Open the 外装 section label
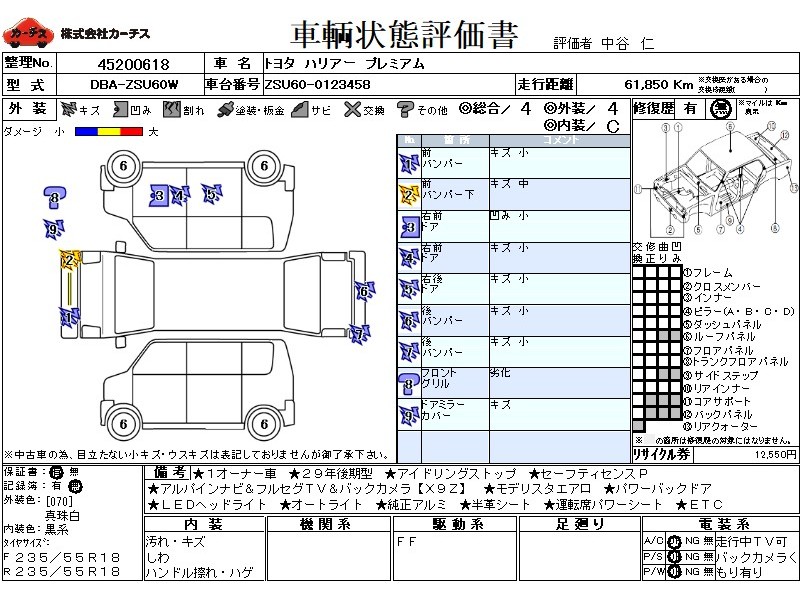Screen dimensions: 800x600 29,109
